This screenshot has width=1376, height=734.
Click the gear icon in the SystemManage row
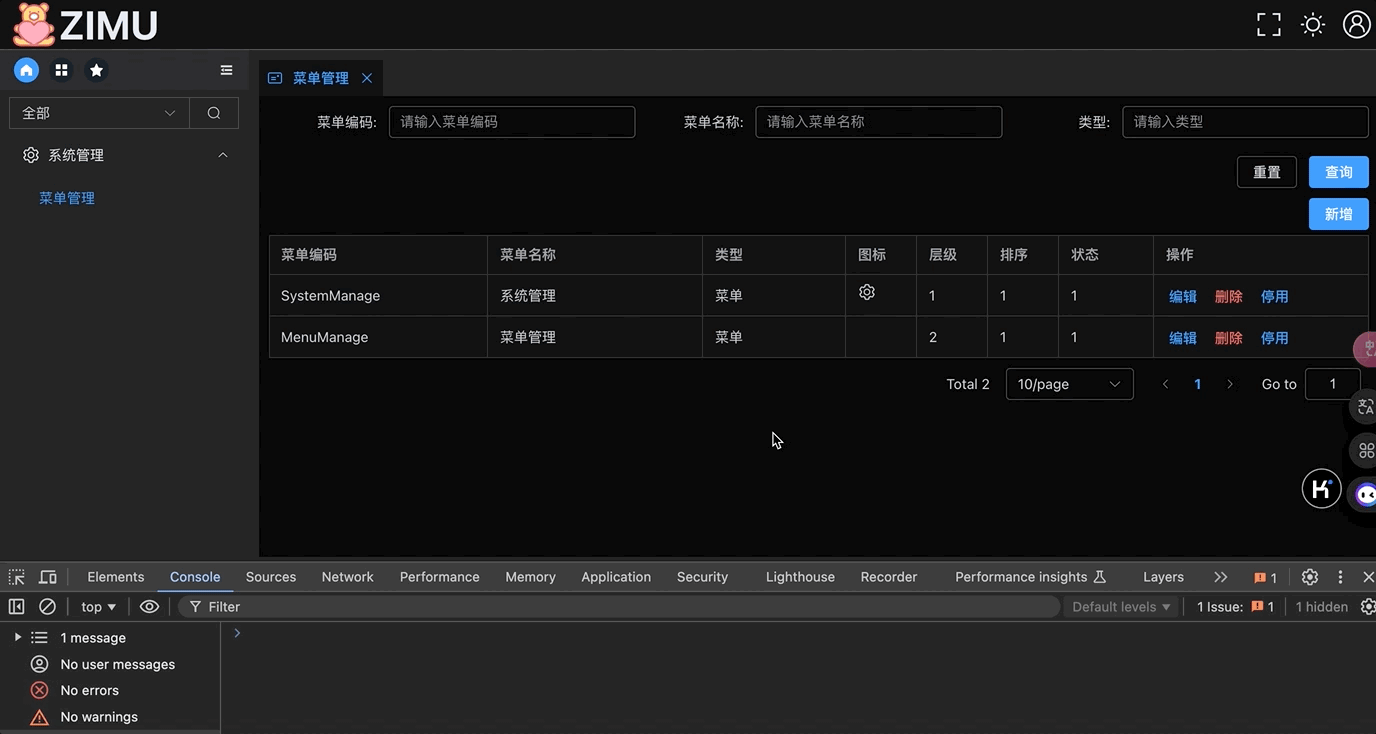867,292
